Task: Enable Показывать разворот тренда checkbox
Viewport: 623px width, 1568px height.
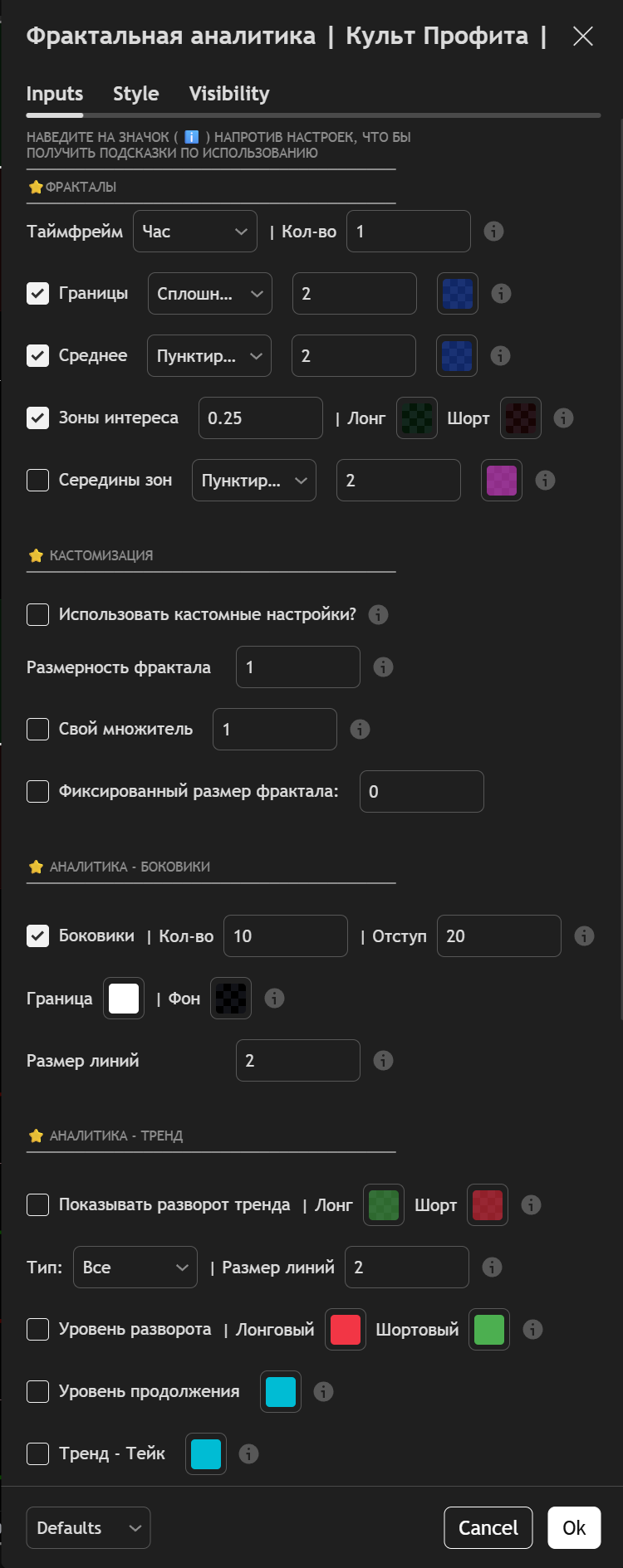Action: [37, 1205]
